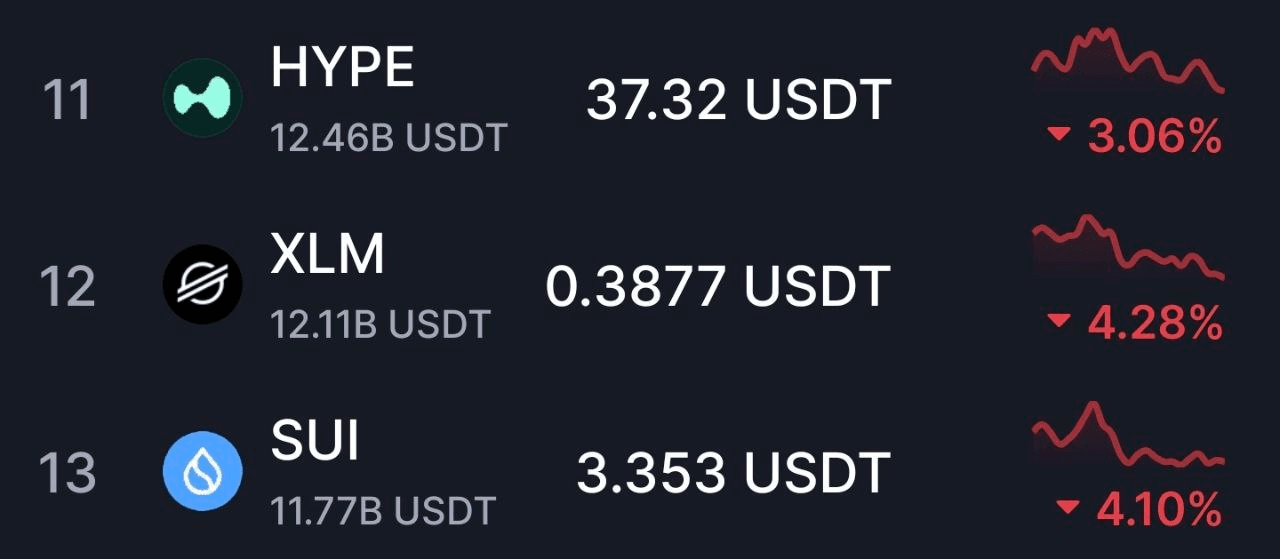Tap the XLM Stellar logo icon

coord(203,284)
